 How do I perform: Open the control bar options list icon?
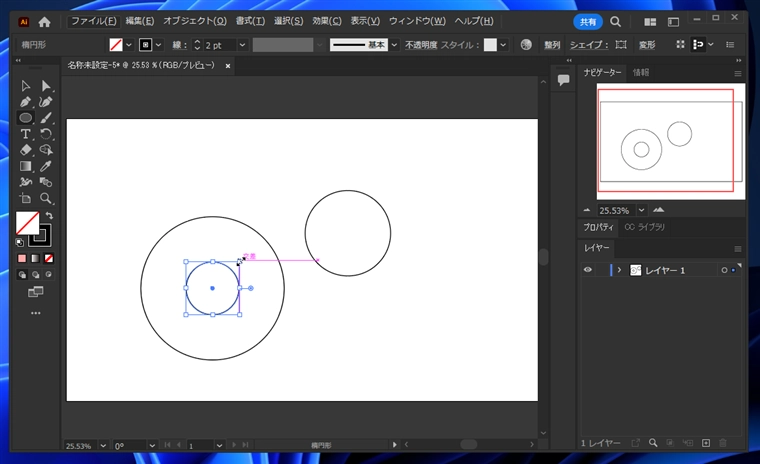click(x=730, y=45)
